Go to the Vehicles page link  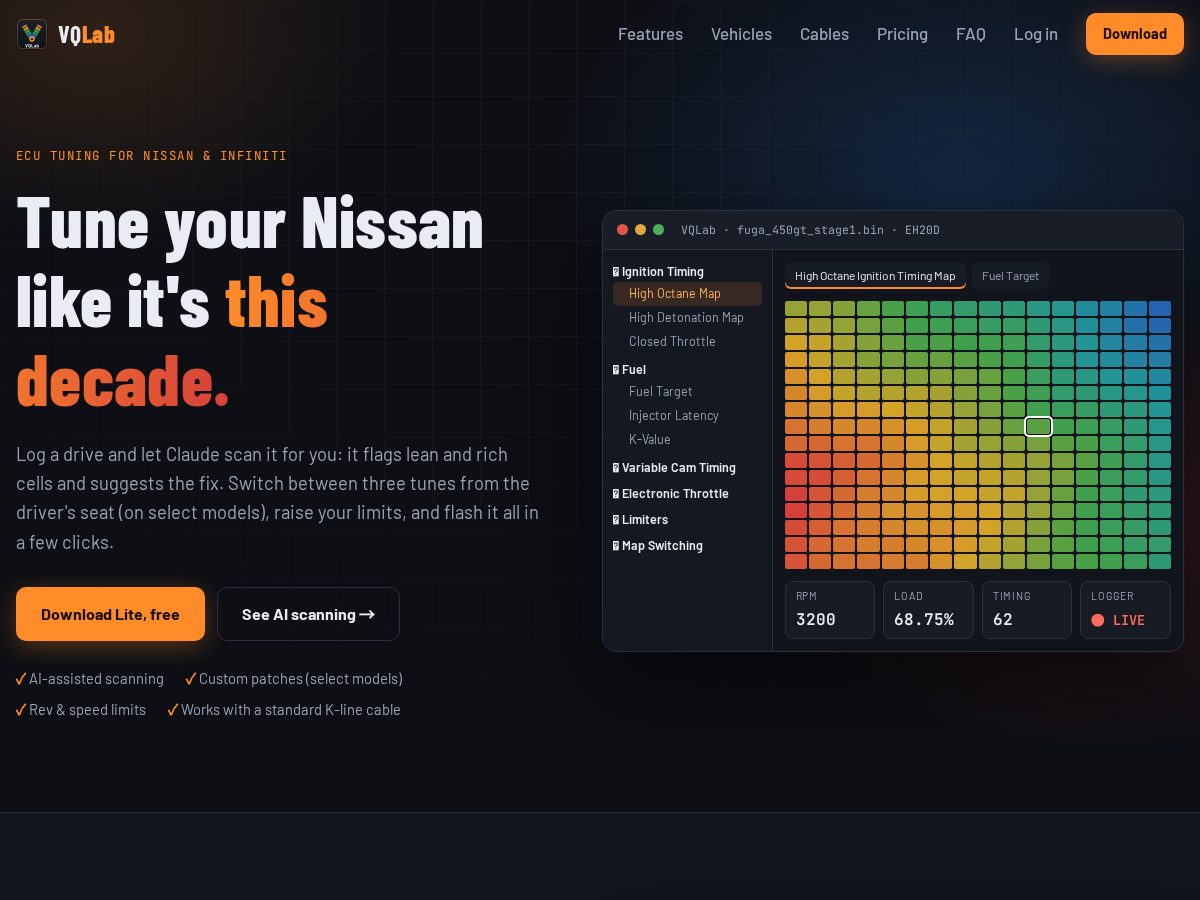(741, 34)
